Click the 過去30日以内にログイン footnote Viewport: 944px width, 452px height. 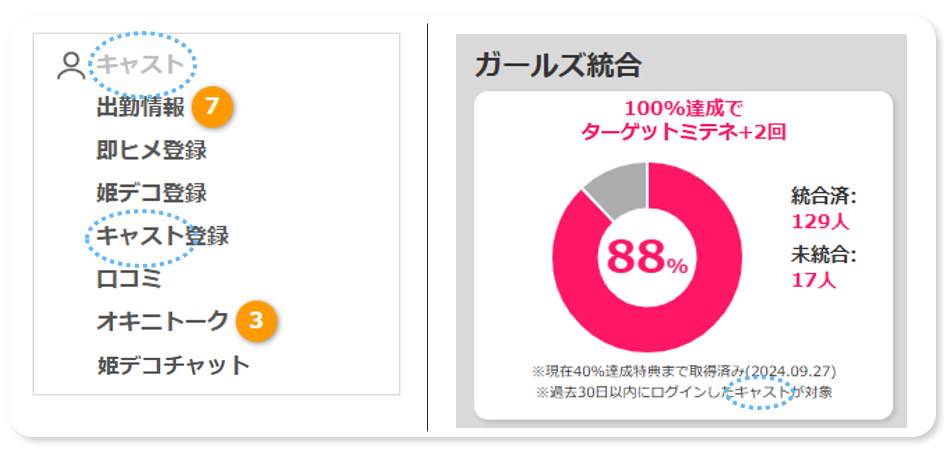pos(682,392)
